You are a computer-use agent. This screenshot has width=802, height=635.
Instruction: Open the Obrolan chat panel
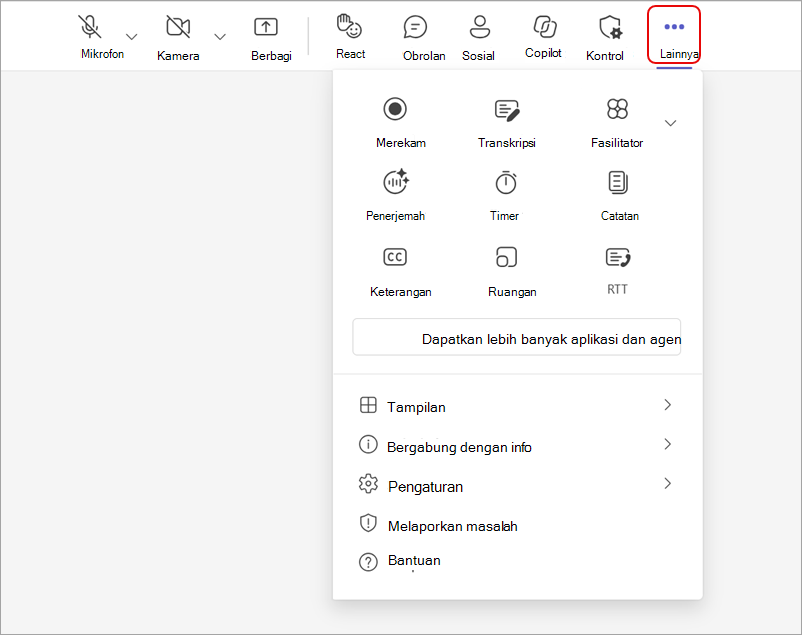pos(424,37)
